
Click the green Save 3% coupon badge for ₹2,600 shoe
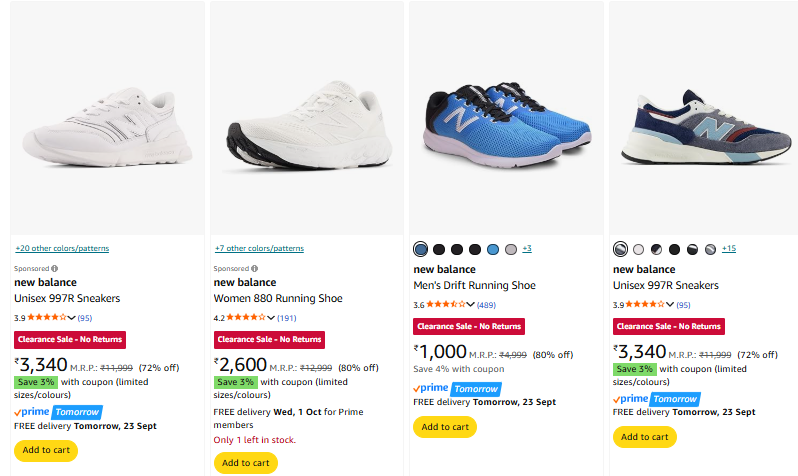236,382
